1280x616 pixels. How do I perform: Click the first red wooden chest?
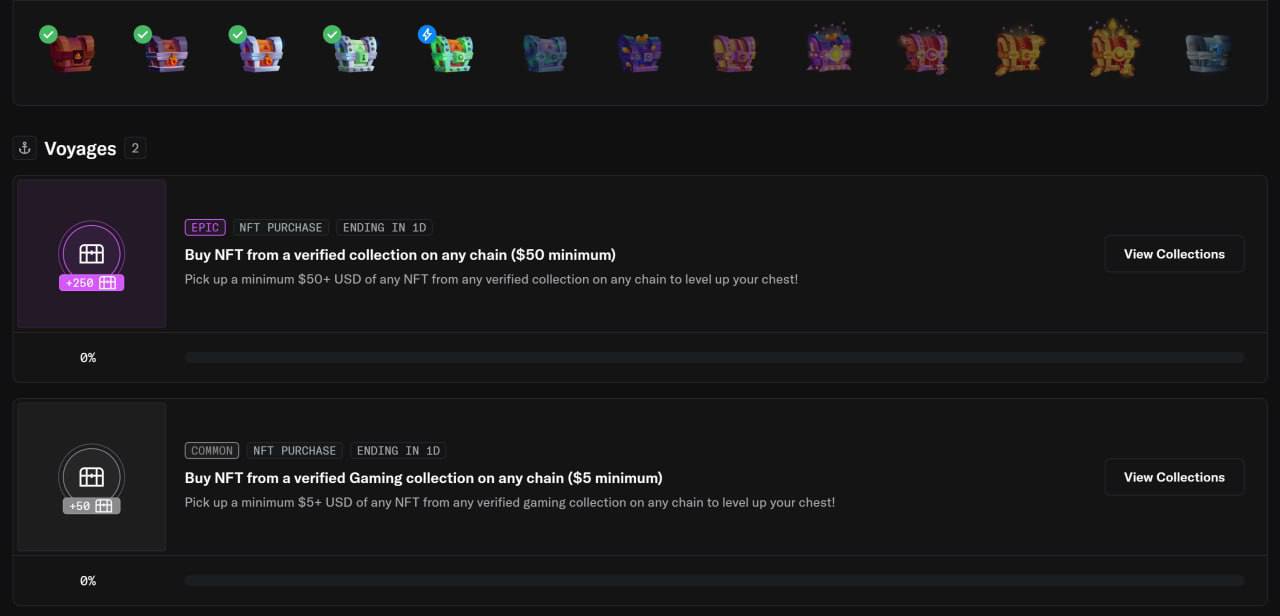pos(72,53)
